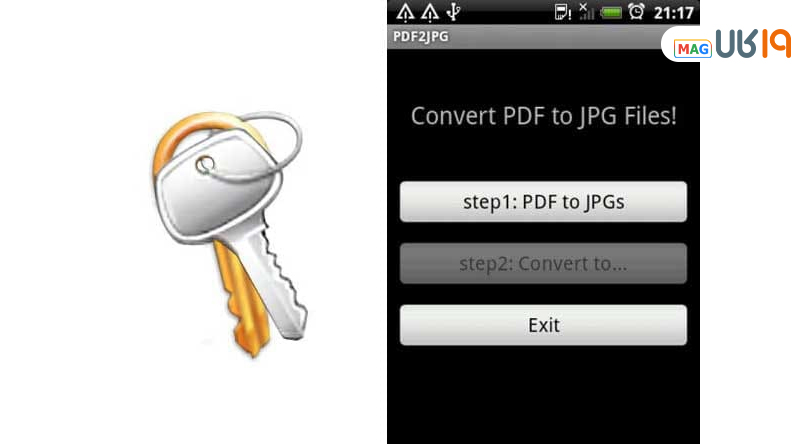800x444 pixels.
Task: Click the Convert PDF to JPG Files! heading
Action: (543, 116)
